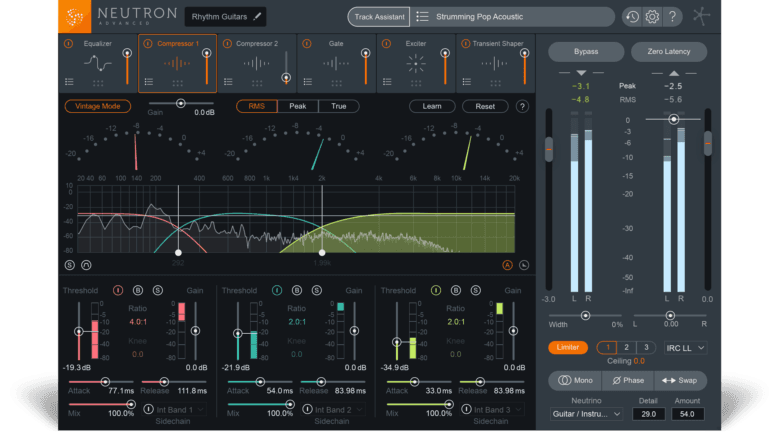This screenshot has width=779, height=437.
Task: Open the preset list icon beside Strumming Pop Acoustic
Action: click(422, 17)
